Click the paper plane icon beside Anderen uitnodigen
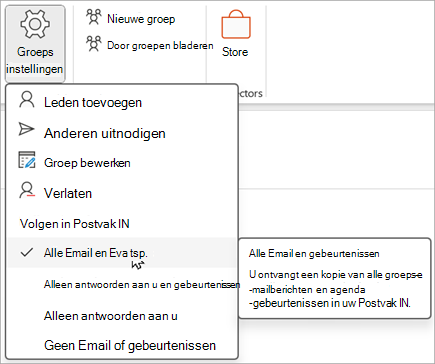Image resolution: width=435 pixels, height=364 pixels. [x=26, y=129]
